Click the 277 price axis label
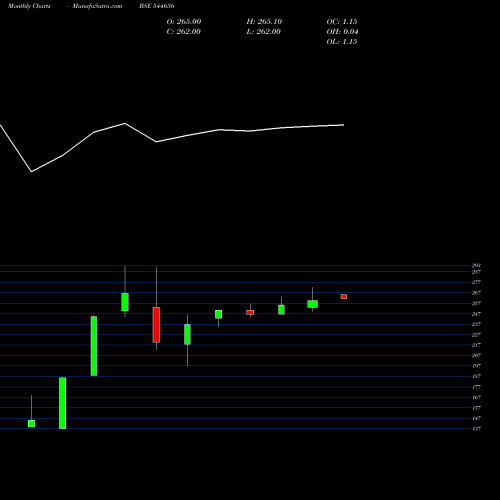 click(x=476, y=282)
